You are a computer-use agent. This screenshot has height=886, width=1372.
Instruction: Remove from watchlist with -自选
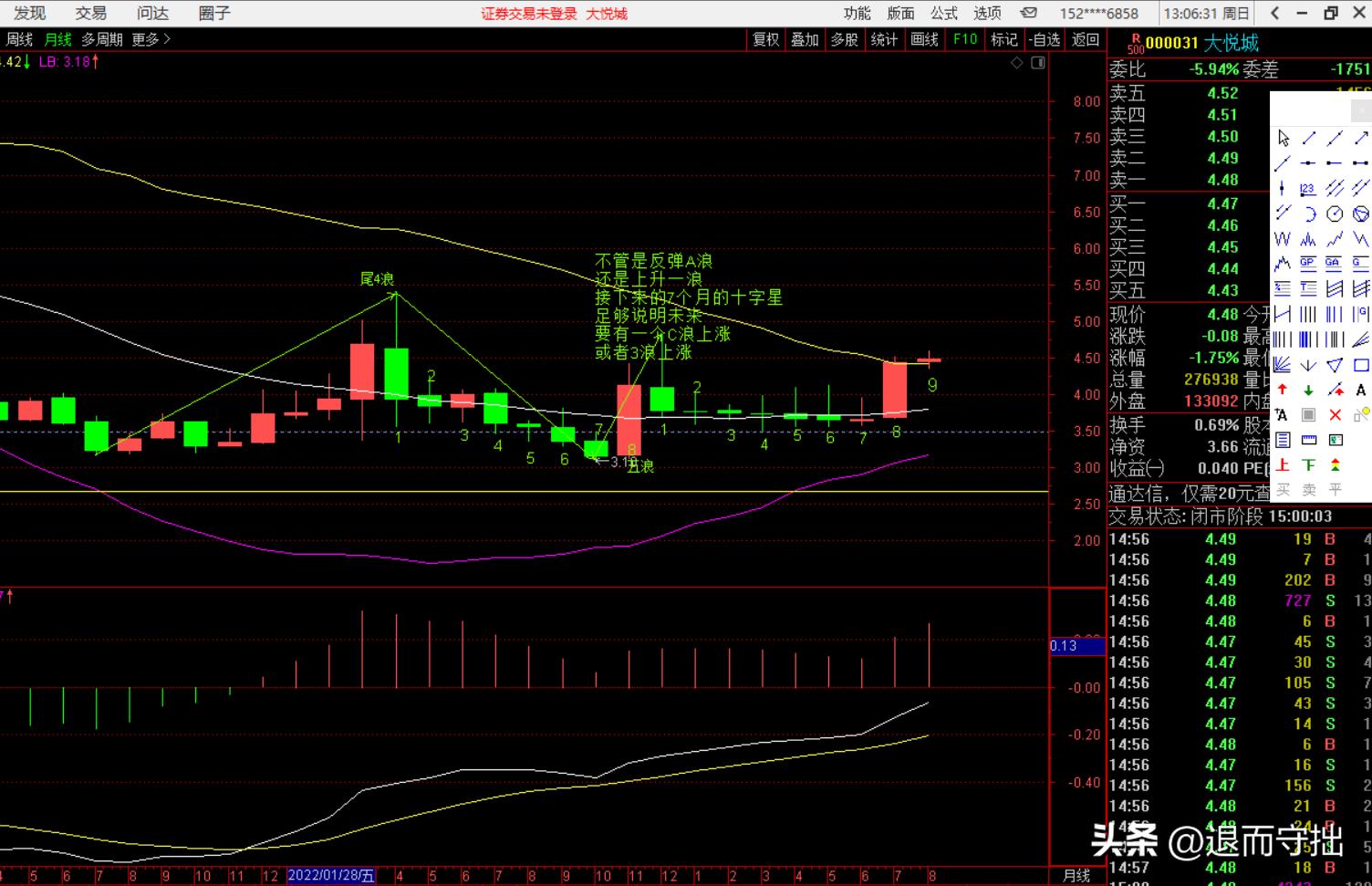(x=1045, y=39)
